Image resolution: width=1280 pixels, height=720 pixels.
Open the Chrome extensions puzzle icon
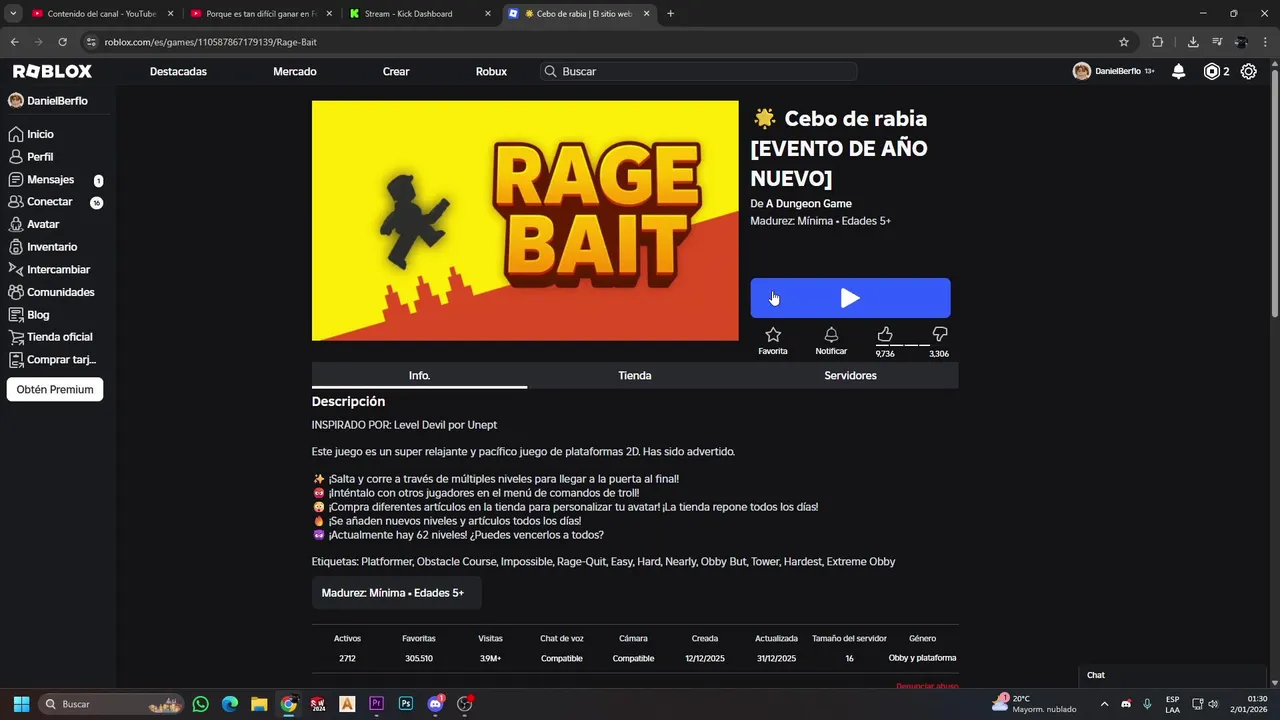(x=1158, y=42)
